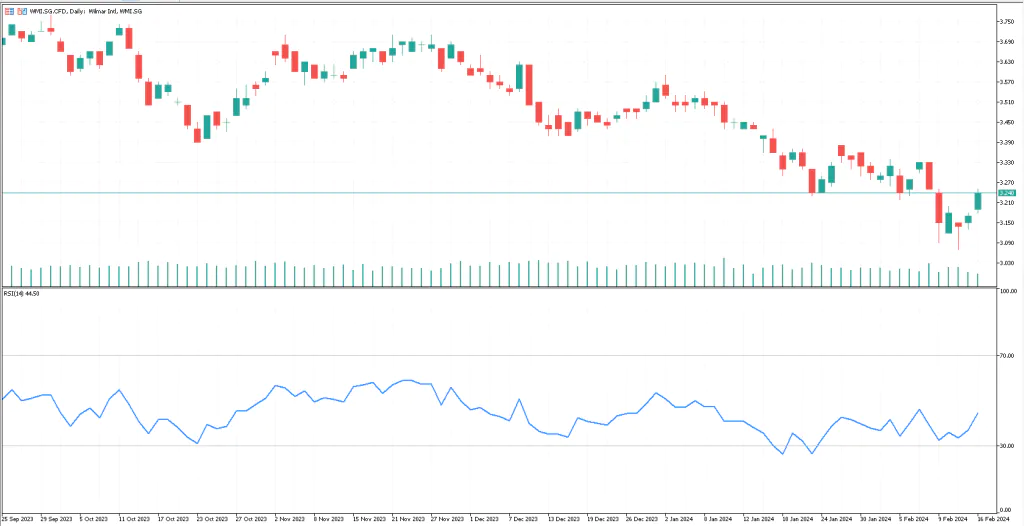Click the 3.750 price scale label
1024x526 pixels.
1007,21
